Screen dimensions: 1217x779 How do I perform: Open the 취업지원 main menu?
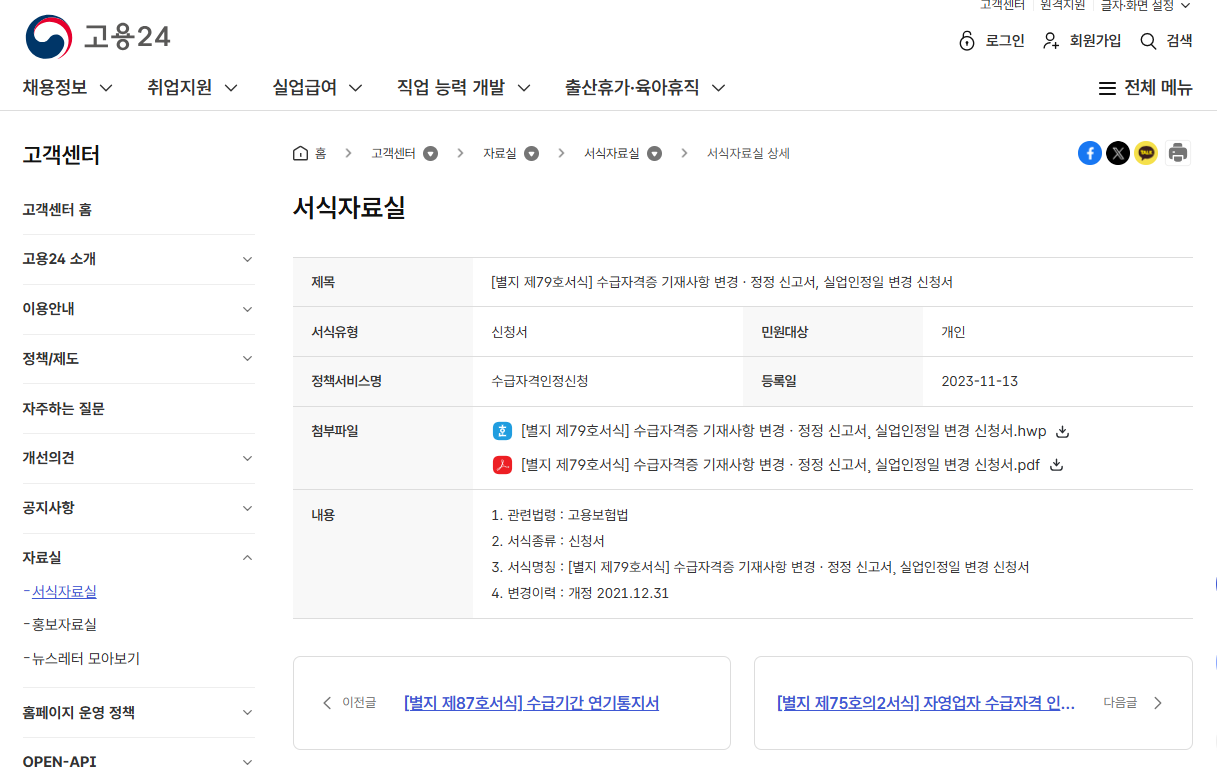192,87
